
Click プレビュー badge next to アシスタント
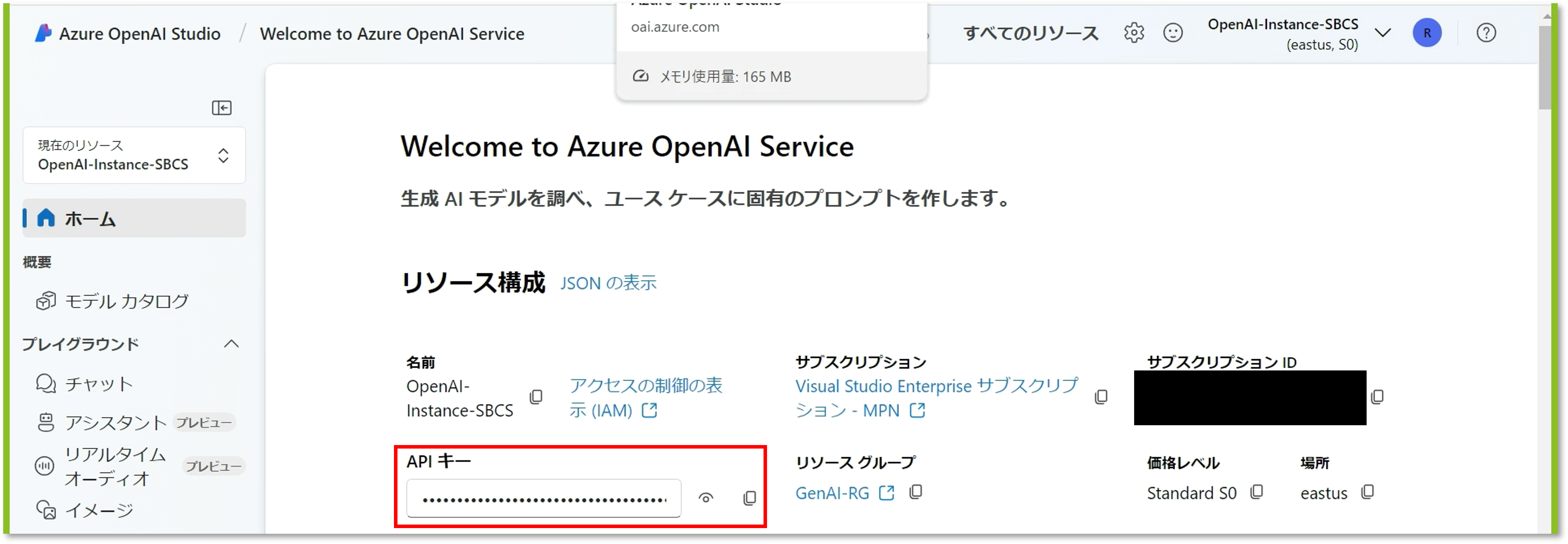click(x=204, y=423)
